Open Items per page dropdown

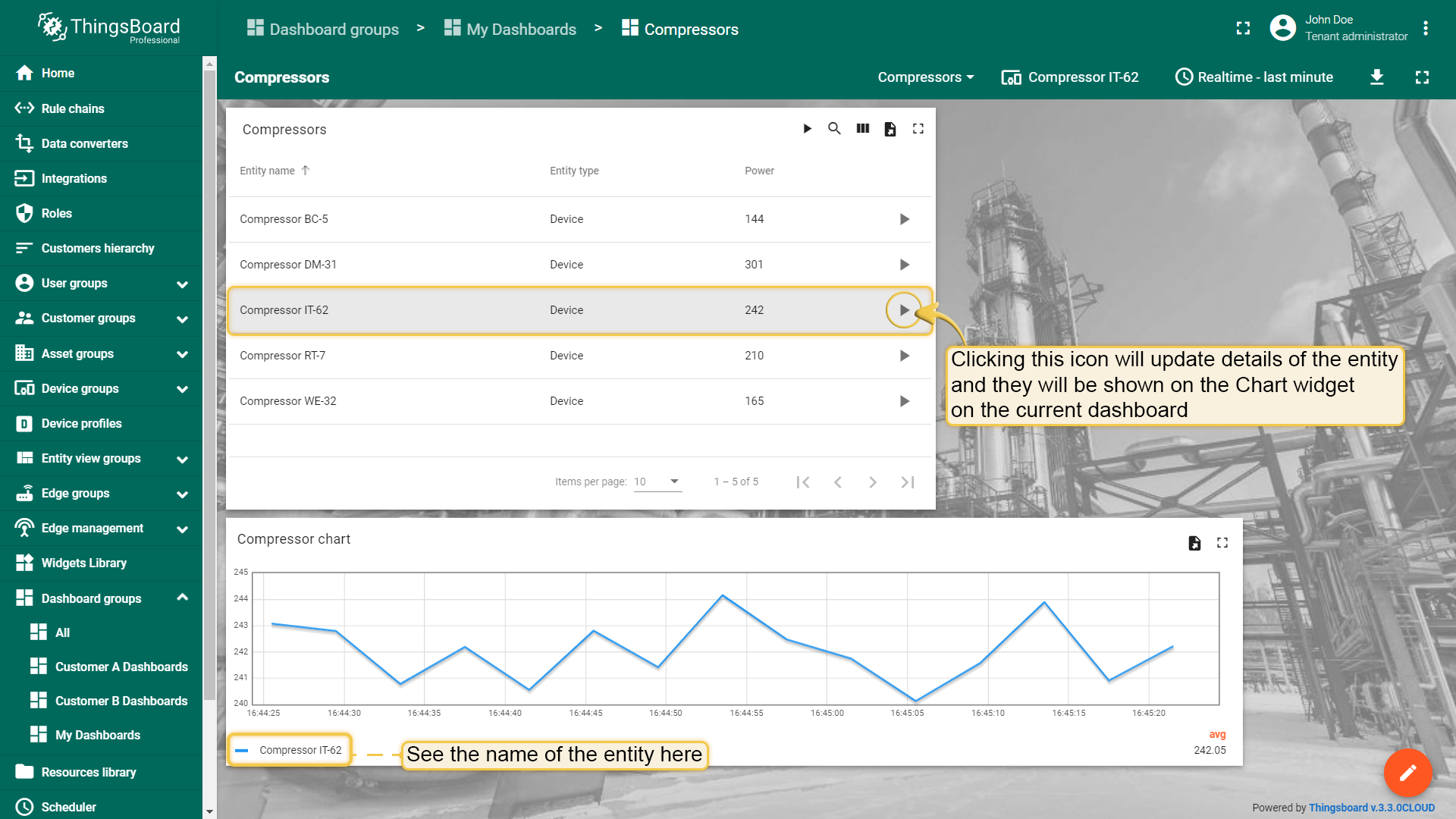click(x=657, y=482)
